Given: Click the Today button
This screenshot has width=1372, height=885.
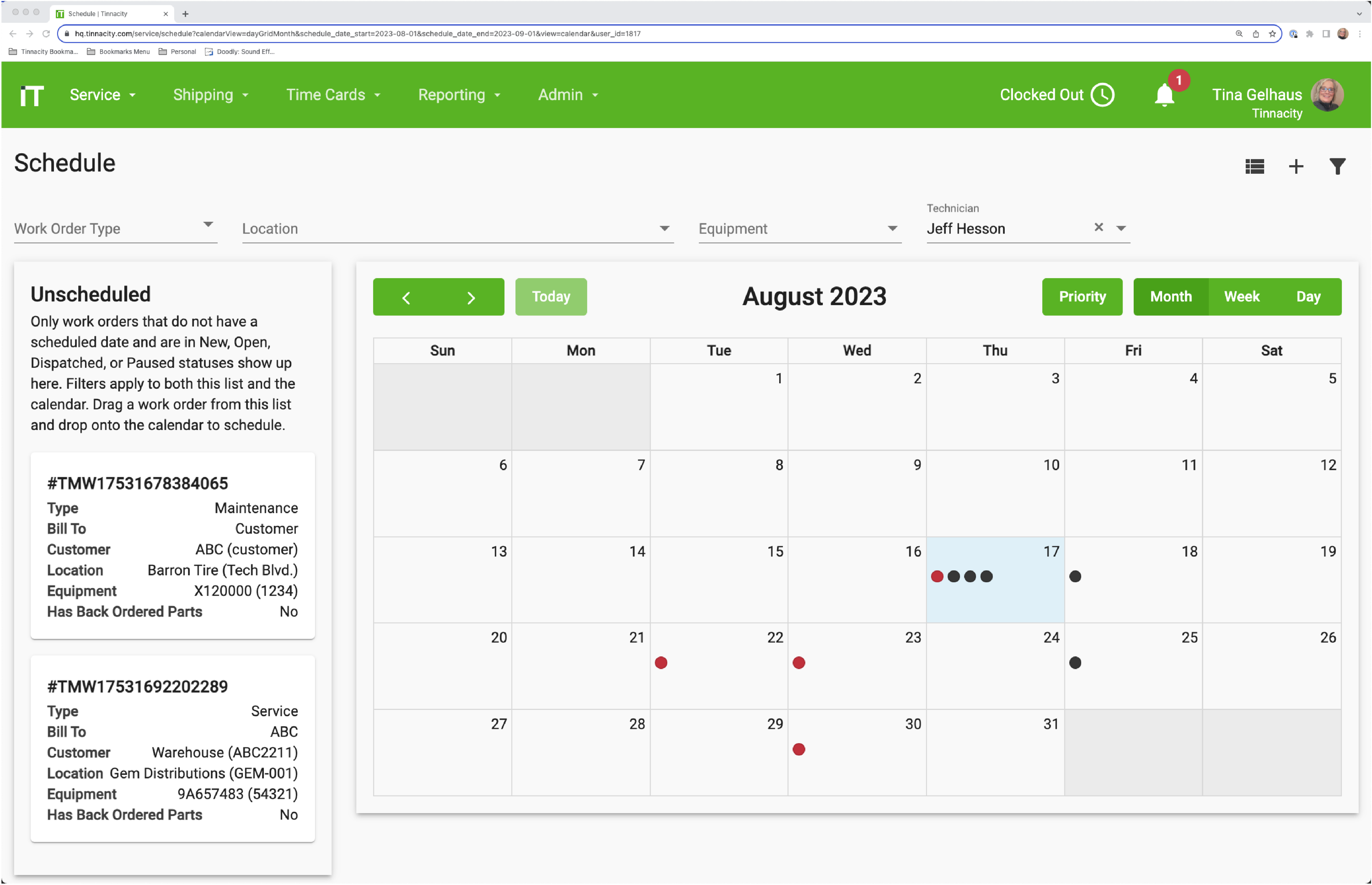Looking at the screenshot, I should (551, 296).
